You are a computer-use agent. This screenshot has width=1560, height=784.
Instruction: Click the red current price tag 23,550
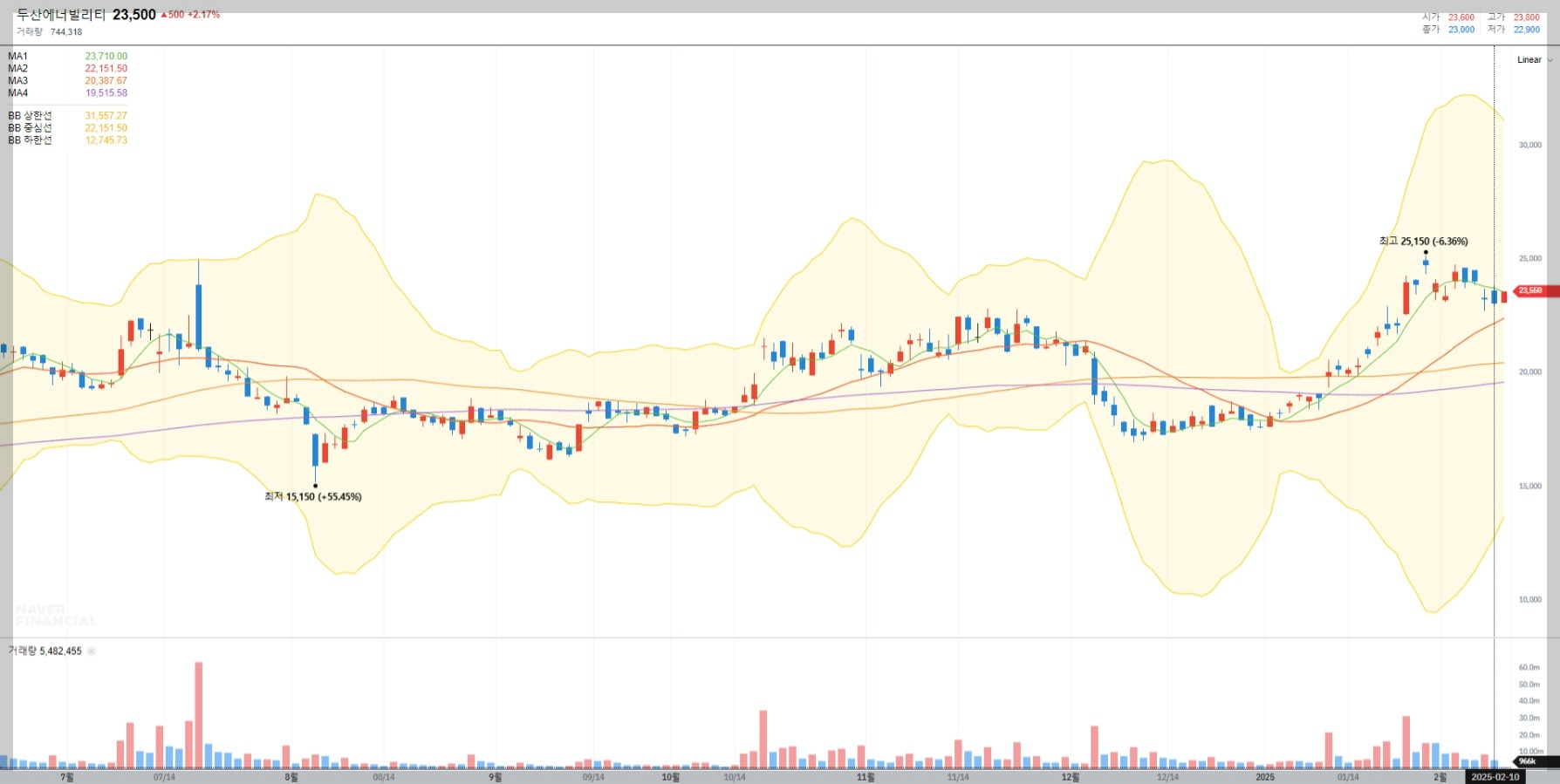pos(1534,291)
